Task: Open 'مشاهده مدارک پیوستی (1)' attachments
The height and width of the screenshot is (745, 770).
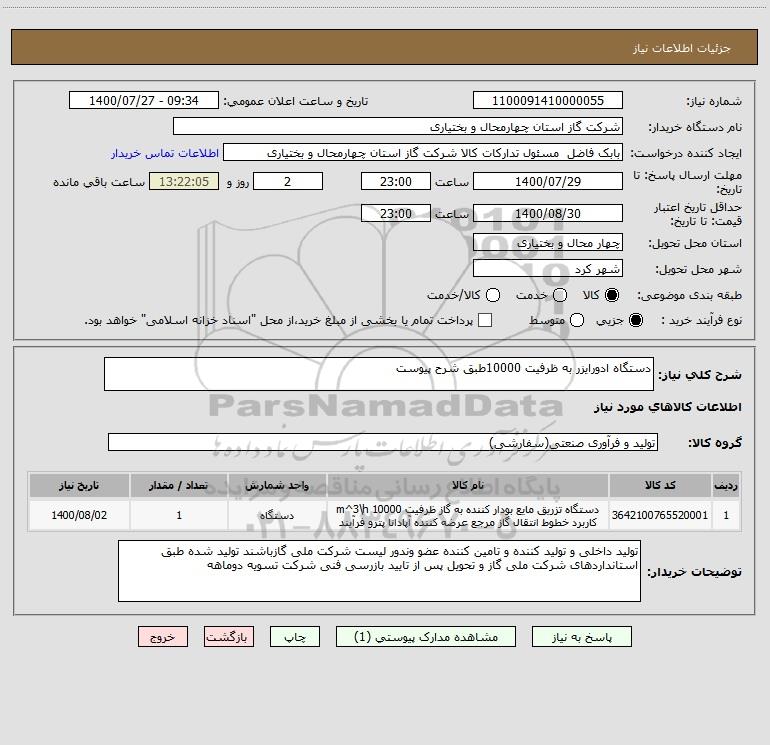Action: pyautogui.click(x=426, y=636)
